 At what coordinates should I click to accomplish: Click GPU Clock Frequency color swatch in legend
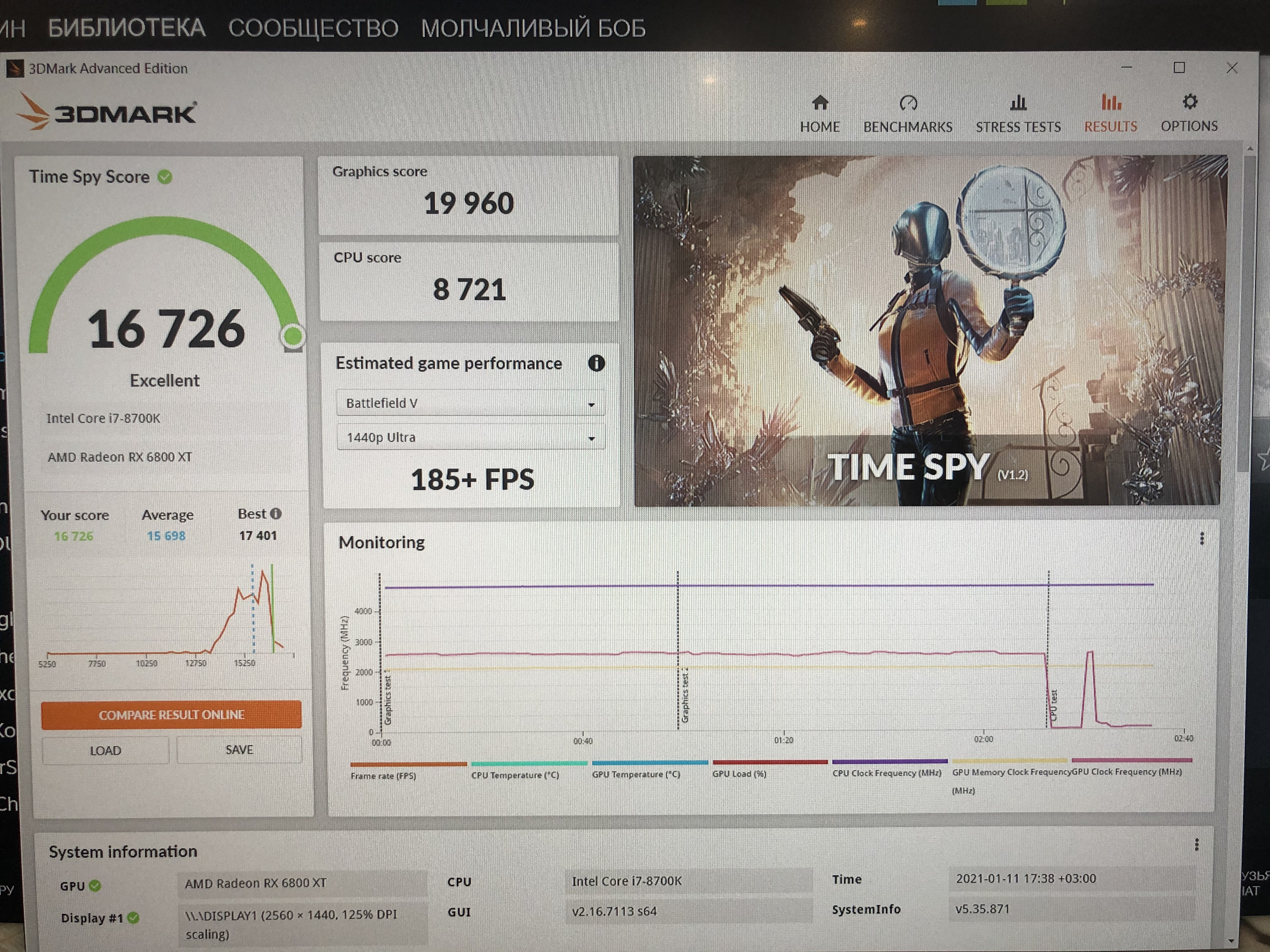click(1132, 760)
